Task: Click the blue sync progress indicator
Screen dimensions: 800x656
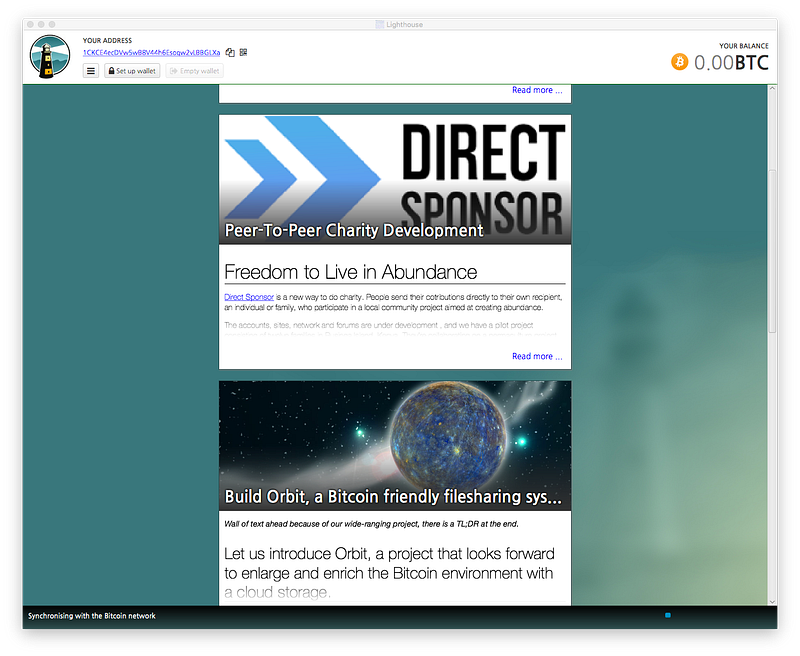Action: pyautogui.click(x=668, y=615)
